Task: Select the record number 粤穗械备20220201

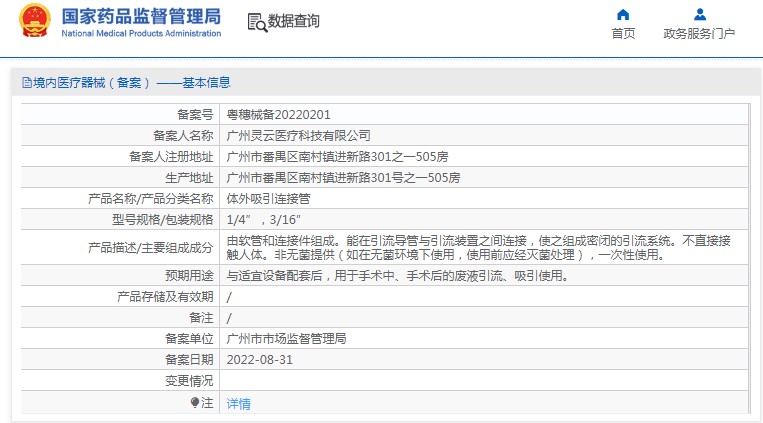Action: tap(278, 115)
